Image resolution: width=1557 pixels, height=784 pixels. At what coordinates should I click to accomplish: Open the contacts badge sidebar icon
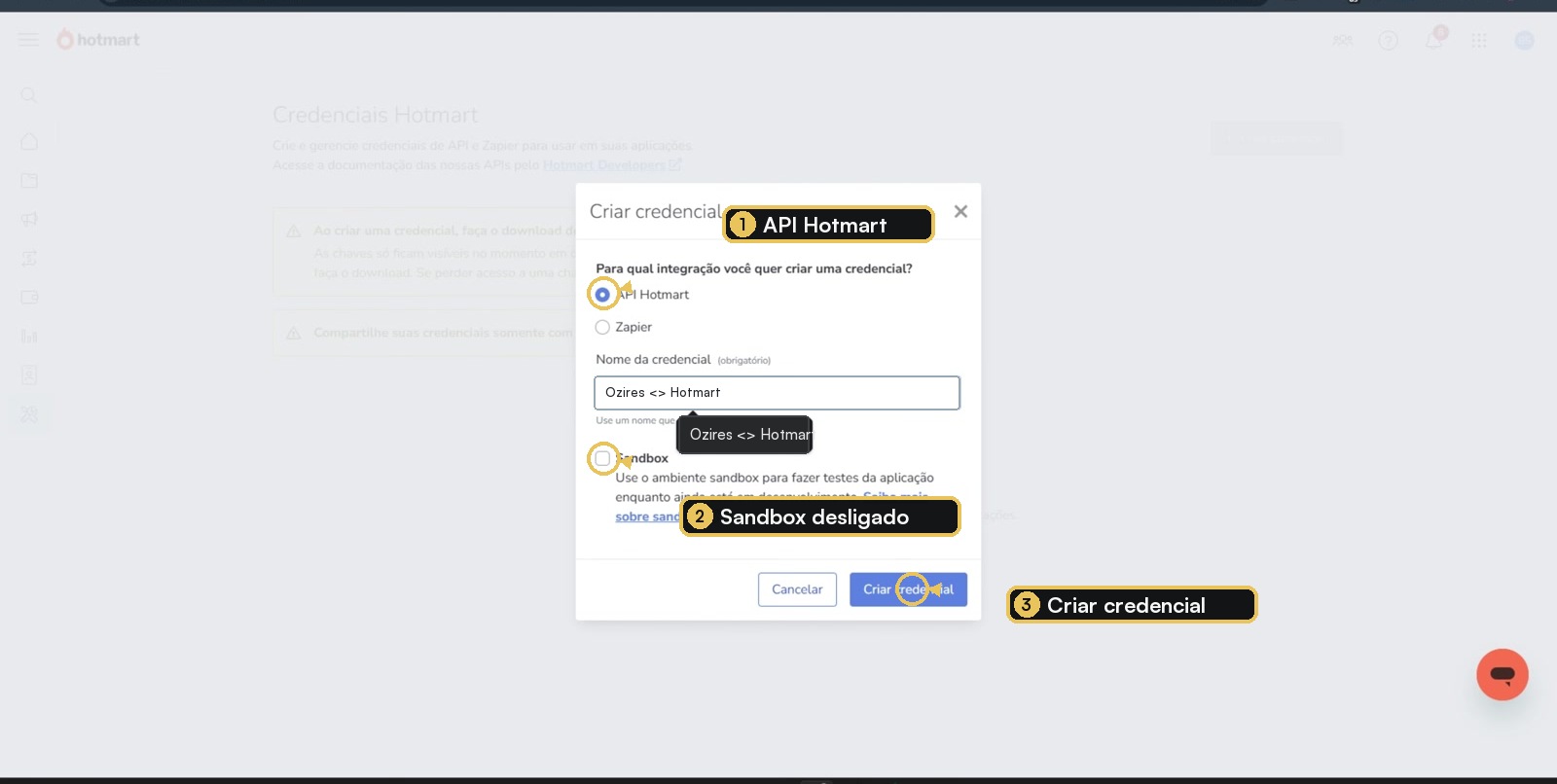[x=29, y=375]
